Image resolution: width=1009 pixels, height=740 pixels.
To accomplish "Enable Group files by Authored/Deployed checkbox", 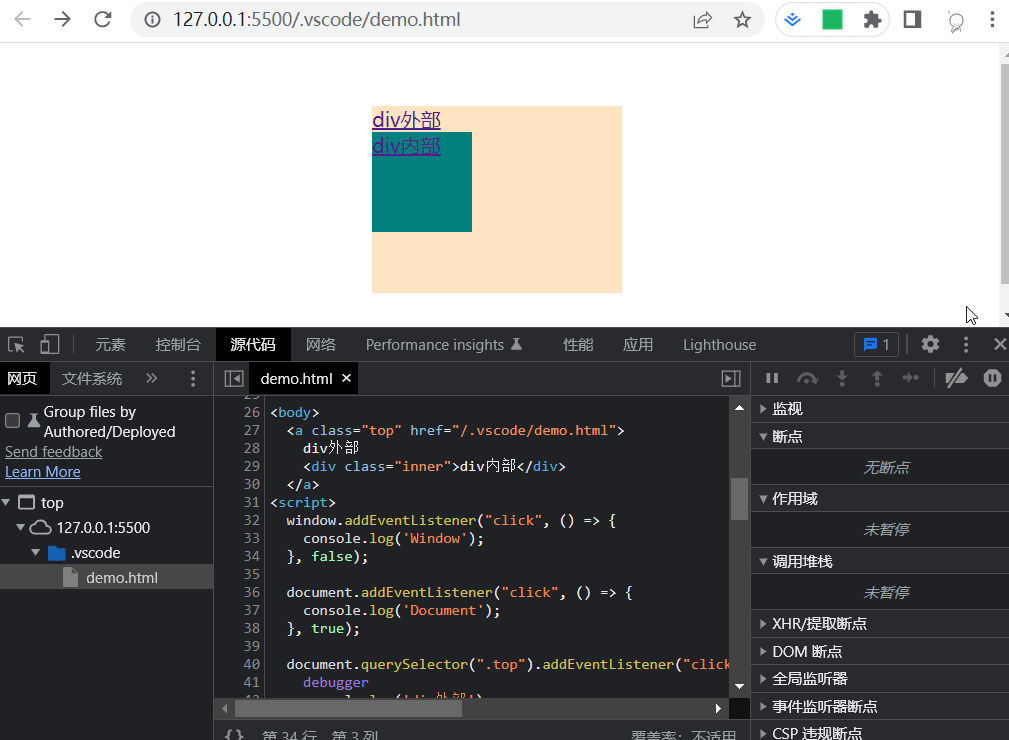I will pos(13,421).
